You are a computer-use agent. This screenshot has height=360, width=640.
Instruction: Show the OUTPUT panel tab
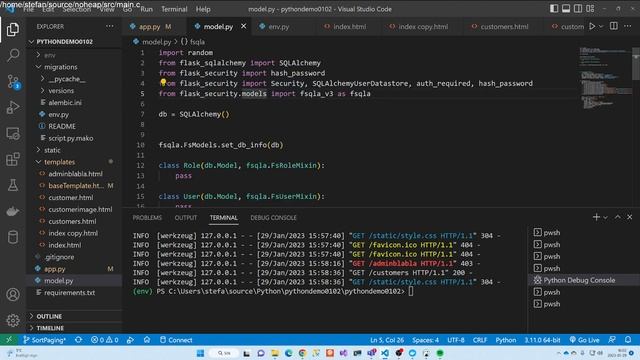coord(186,218)
